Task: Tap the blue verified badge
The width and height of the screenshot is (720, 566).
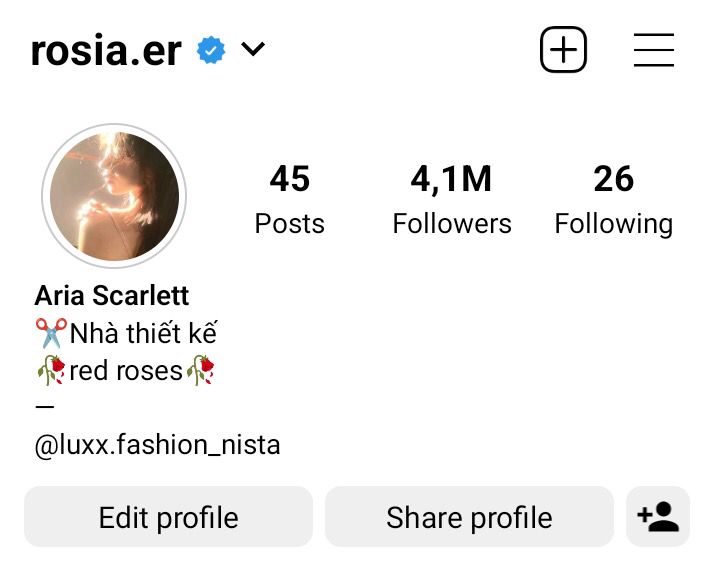Action: (211, 50)
